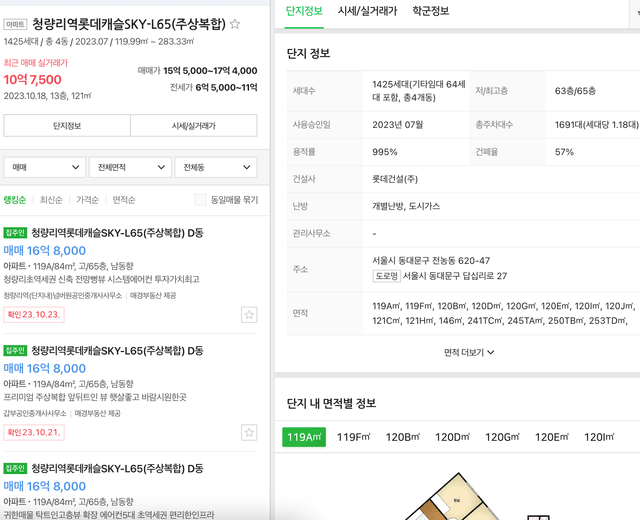Click the 서울시 동대문구 전농동 620-47 address
Screen dimensions: 640x520
(431, 260)
